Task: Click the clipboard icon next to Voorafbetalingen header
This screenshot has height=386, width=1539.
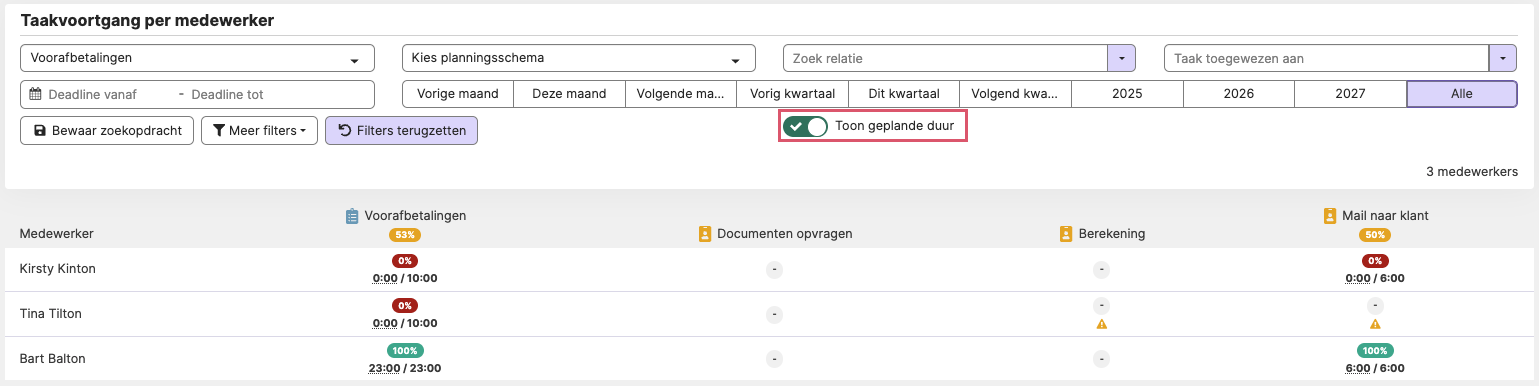Action: [x=352, y=215]
